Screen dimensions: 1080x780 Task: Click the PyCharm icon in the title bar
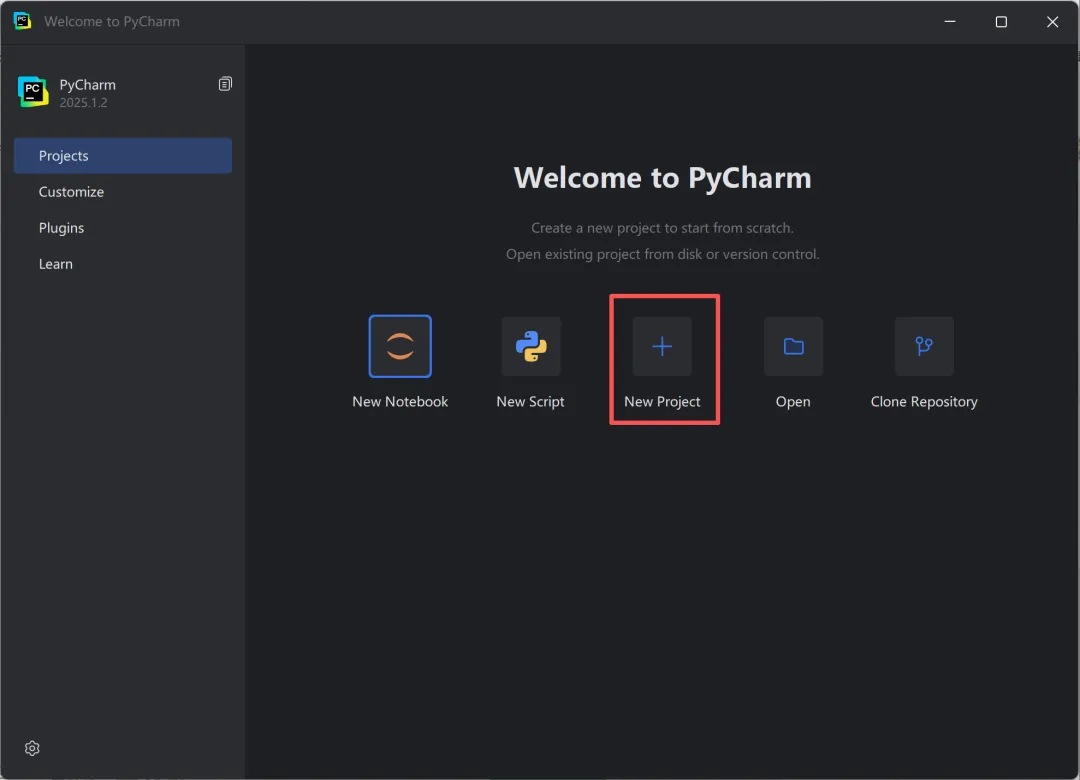click(22, 21)
